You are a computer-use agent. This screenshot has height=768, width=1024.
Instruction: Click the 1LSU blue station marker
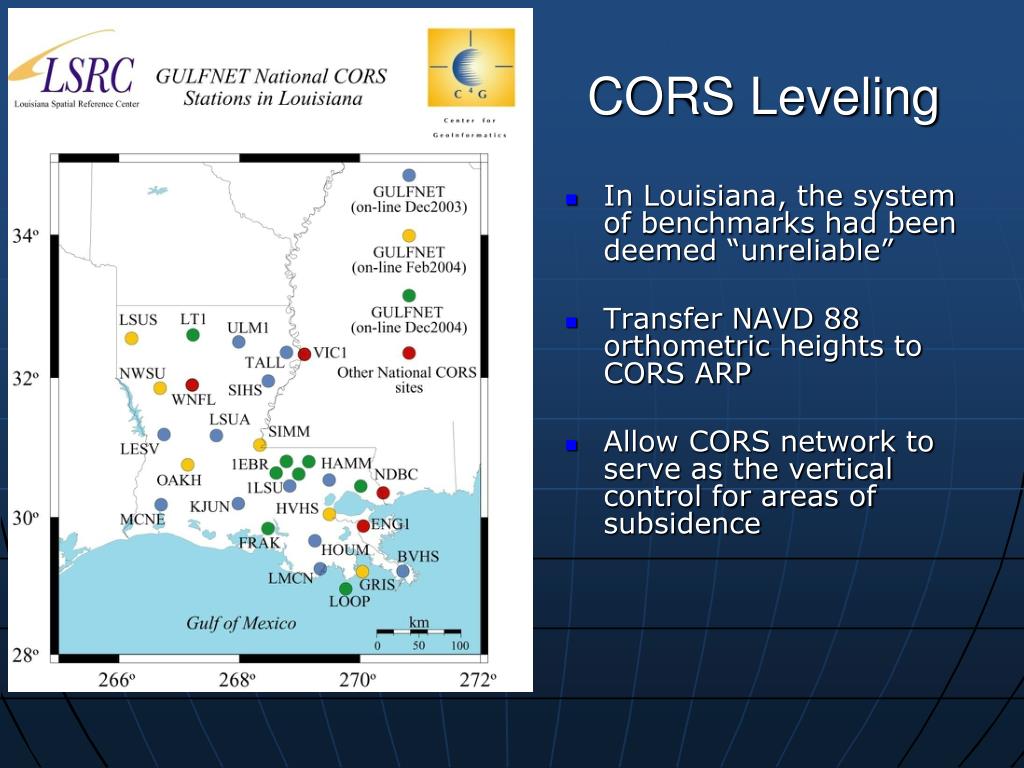[x=290, y=486]
